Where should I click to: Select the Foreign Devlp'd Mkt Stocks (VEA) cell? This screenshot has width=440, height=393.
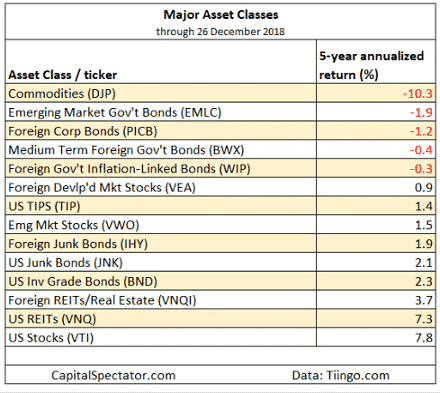coord(161,187)
